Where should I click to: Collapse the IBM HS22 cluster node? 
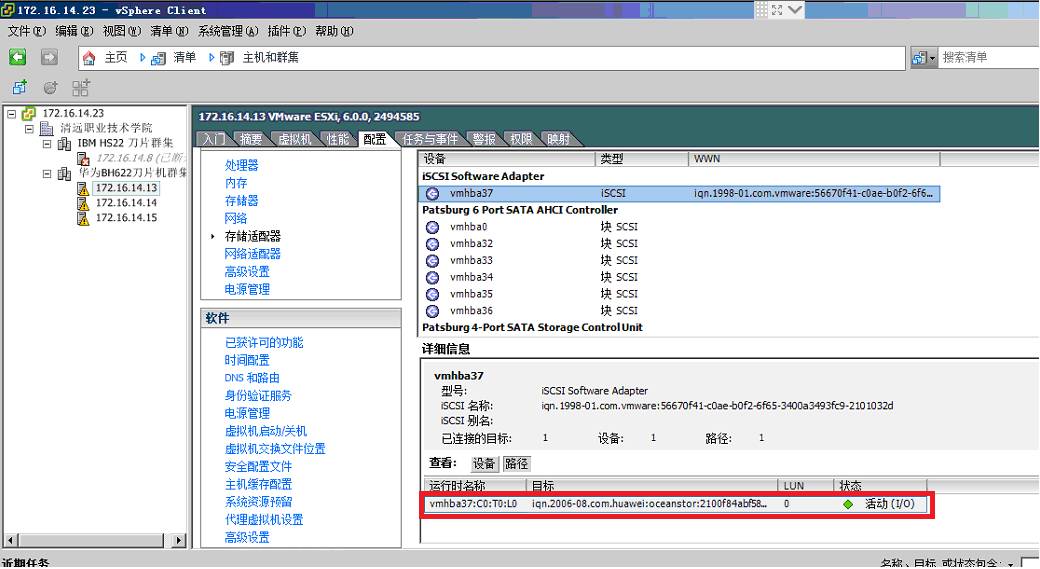pos(47,143)
